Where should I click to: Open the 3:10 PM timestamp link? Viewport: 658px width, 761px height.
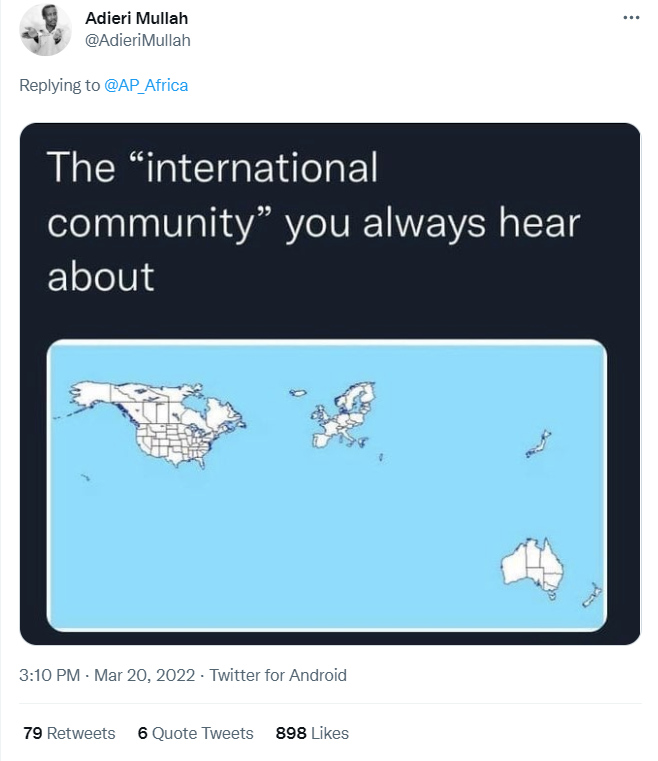[x=49, y=675]
